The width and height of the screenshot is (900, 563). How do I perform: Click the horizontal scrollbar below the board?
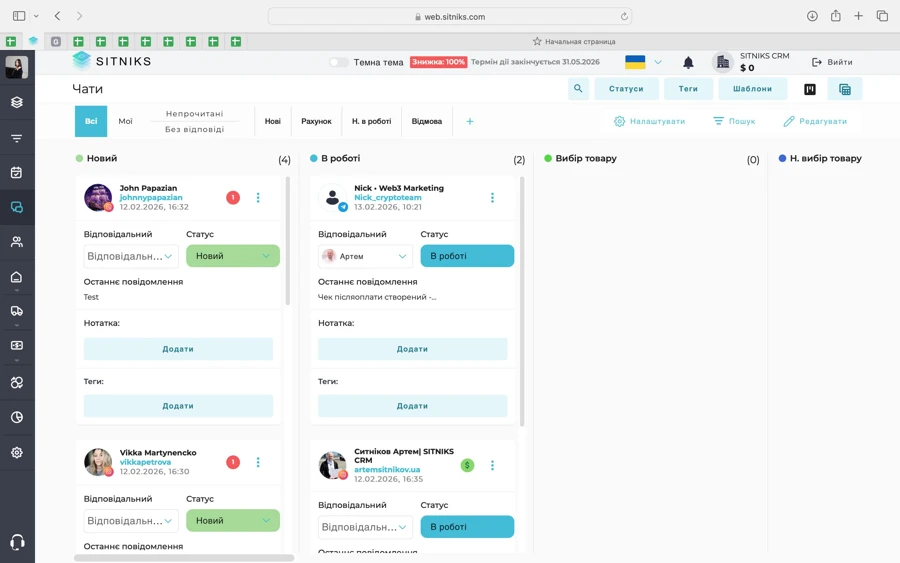[184, 558]
